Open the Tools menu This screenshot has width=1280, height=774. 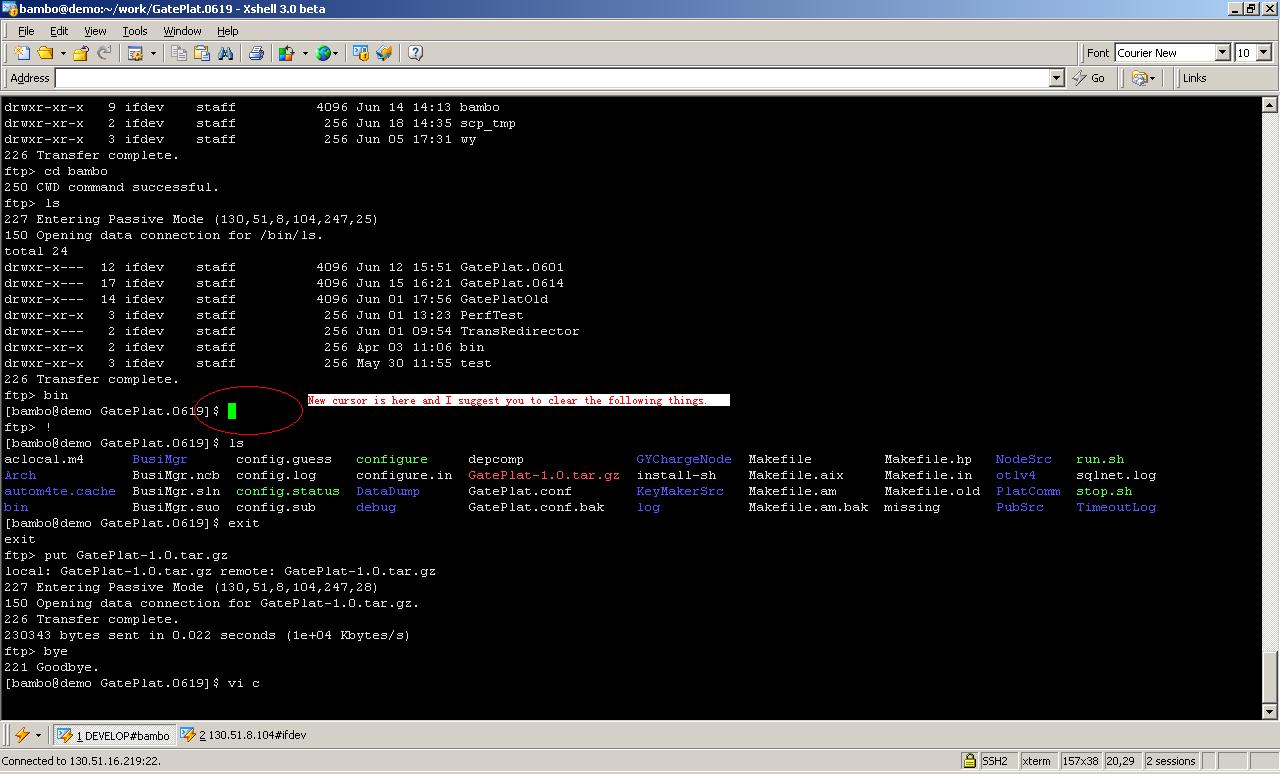(134, 31)
